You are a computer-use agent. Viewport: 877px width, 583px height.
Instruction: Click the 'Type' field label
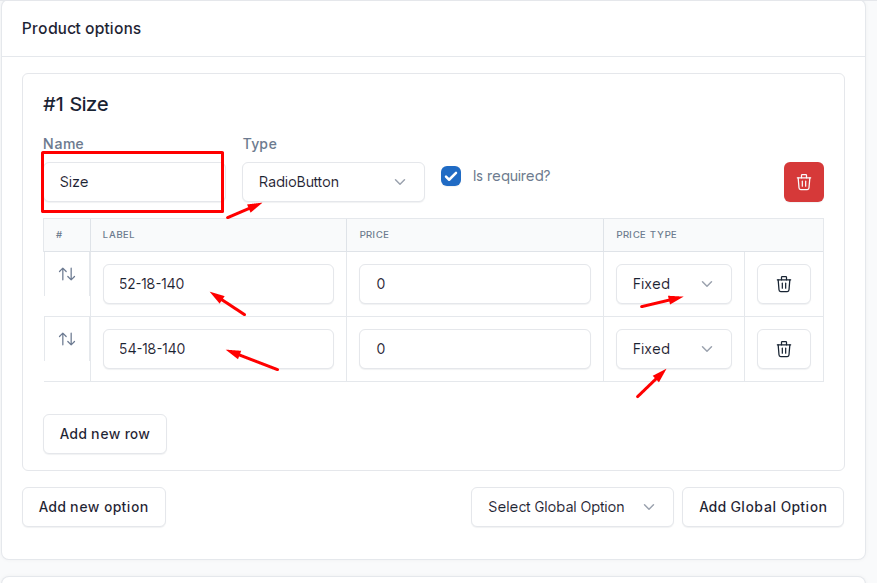point(260,144)
